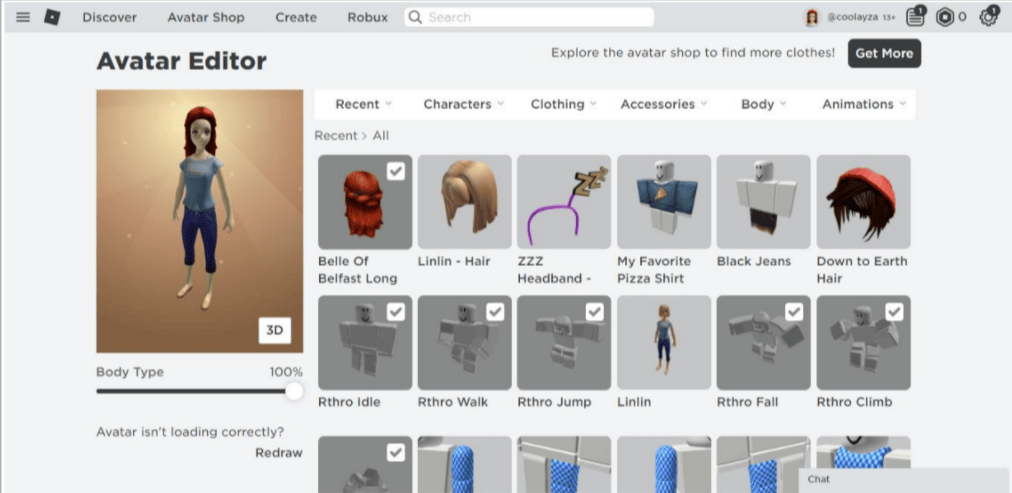Switch avatar preview to 3D
This screenshot has height=493, width=1012.
point(274,331)
